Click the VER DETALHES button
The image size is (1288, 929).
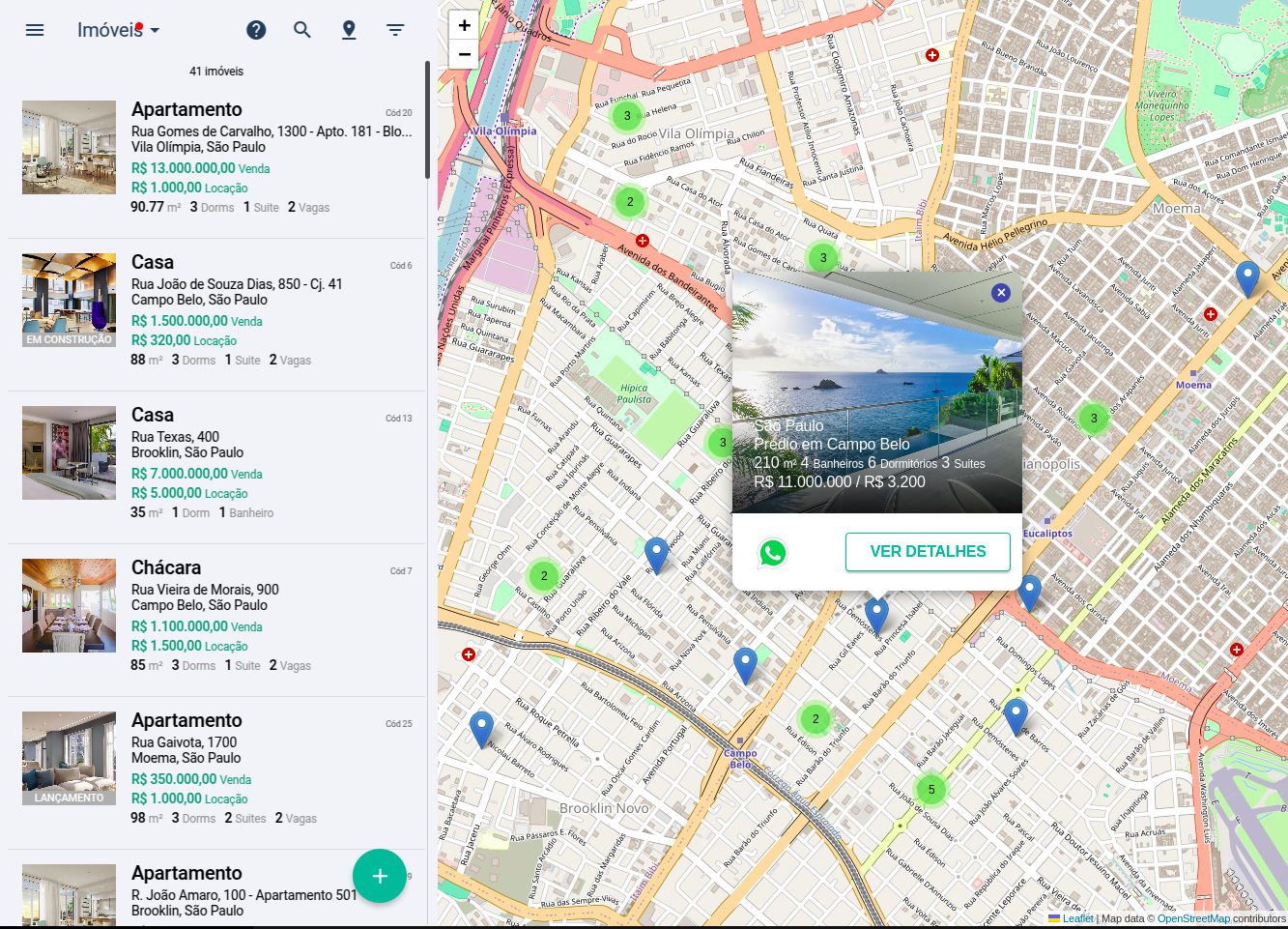click(928, 551)
